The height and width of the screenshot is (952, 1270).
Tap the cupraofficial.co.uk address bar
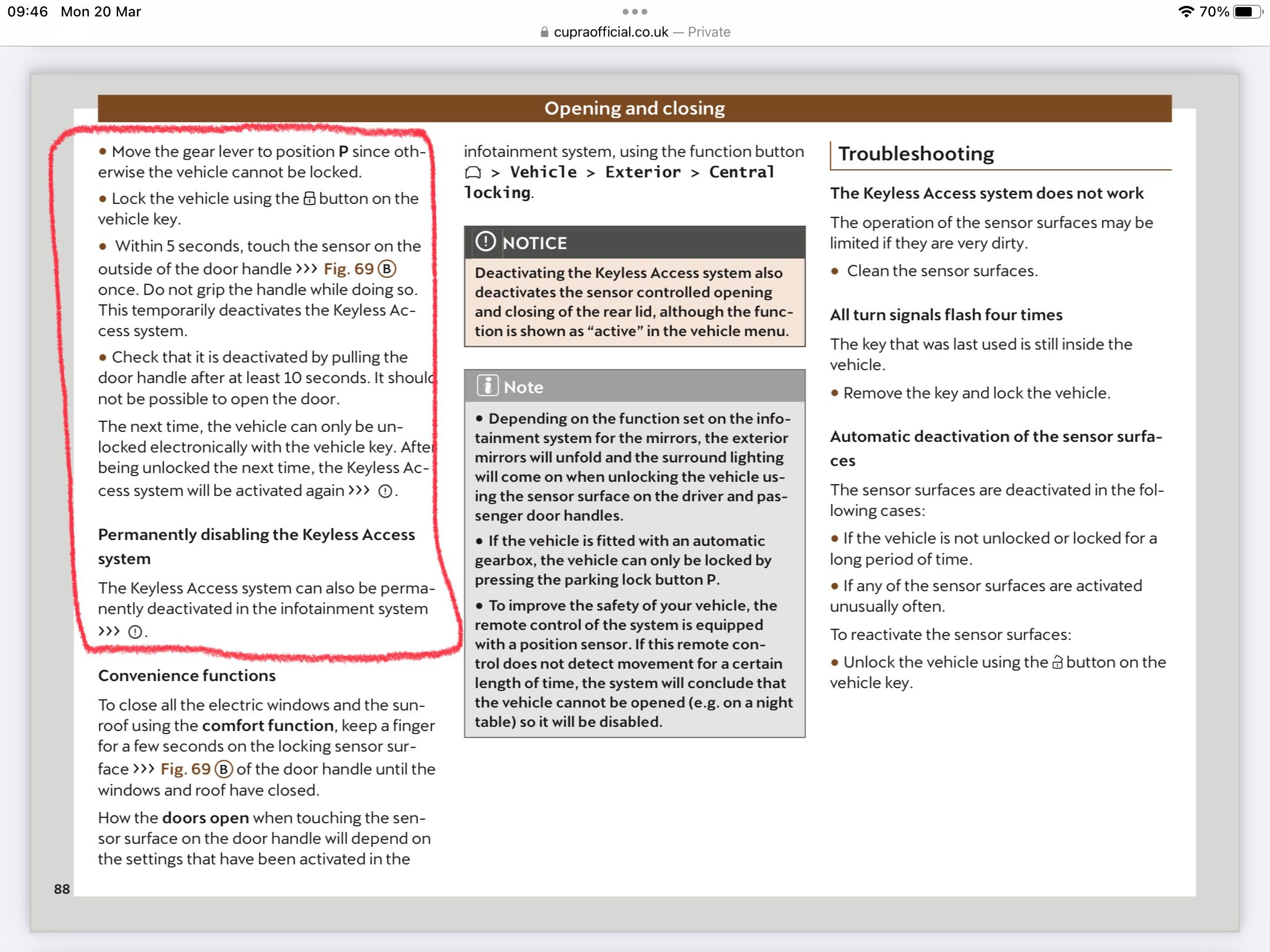click(611, 32)
